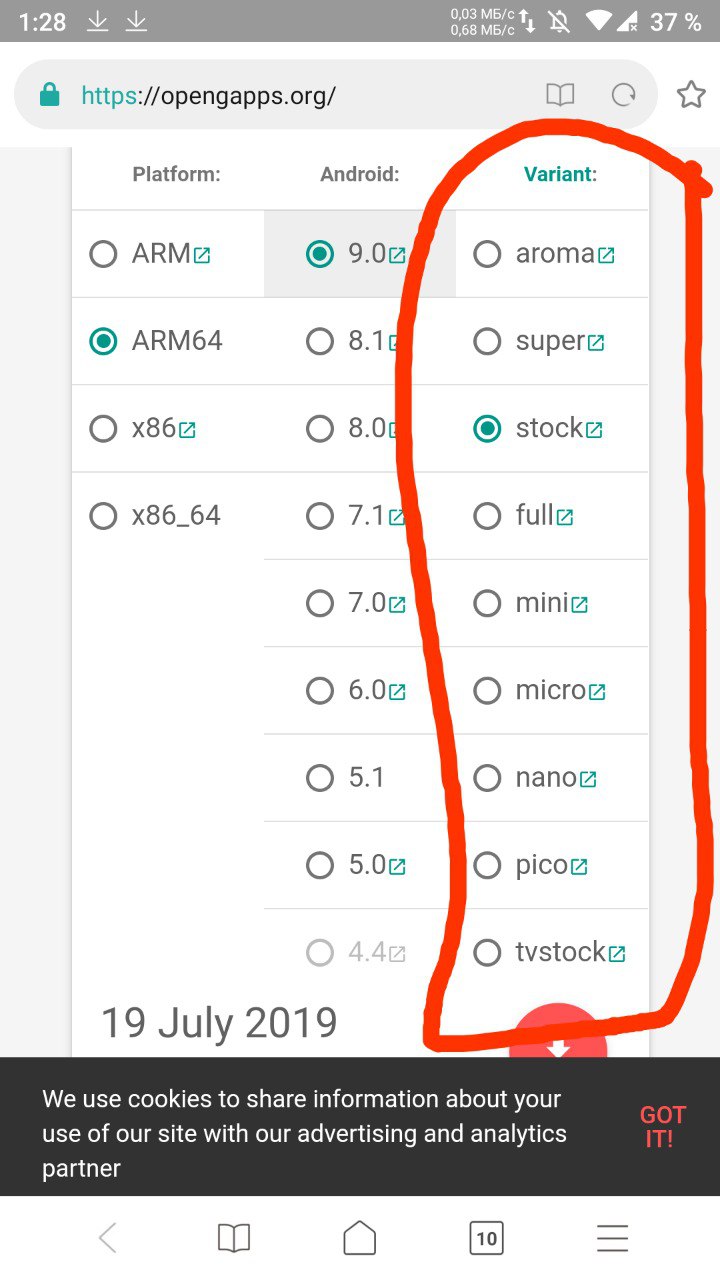Open external link icon beside ARM

point(201,256)
